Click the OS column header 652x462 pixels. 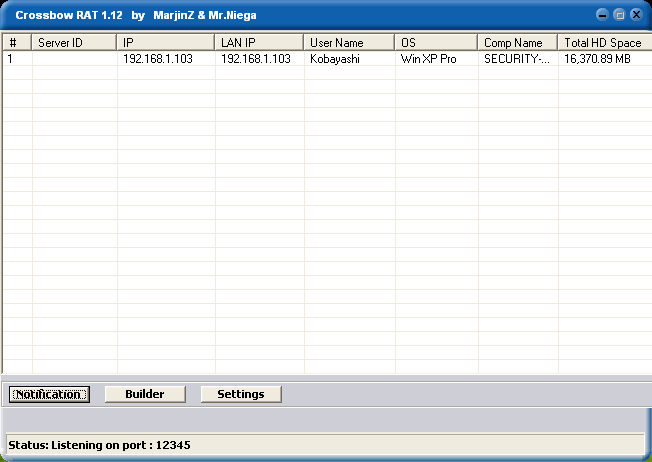point(436,43)
